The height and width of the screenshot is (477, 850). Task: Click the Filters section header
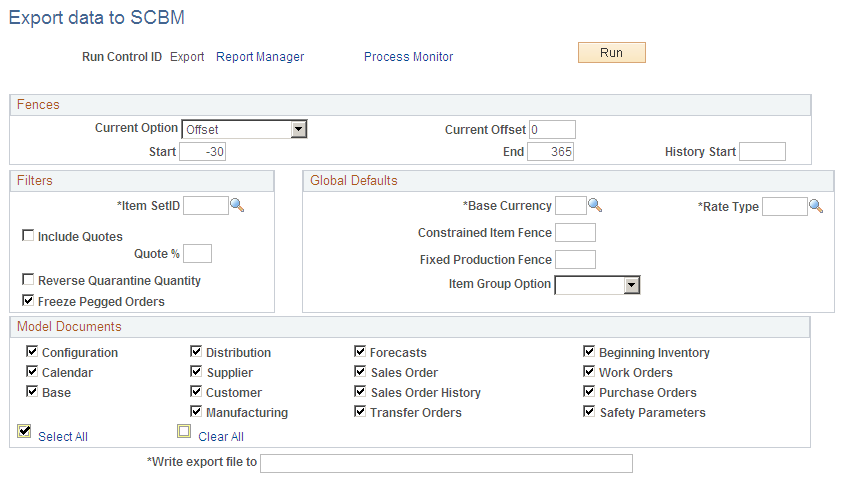tap(142, 181)
